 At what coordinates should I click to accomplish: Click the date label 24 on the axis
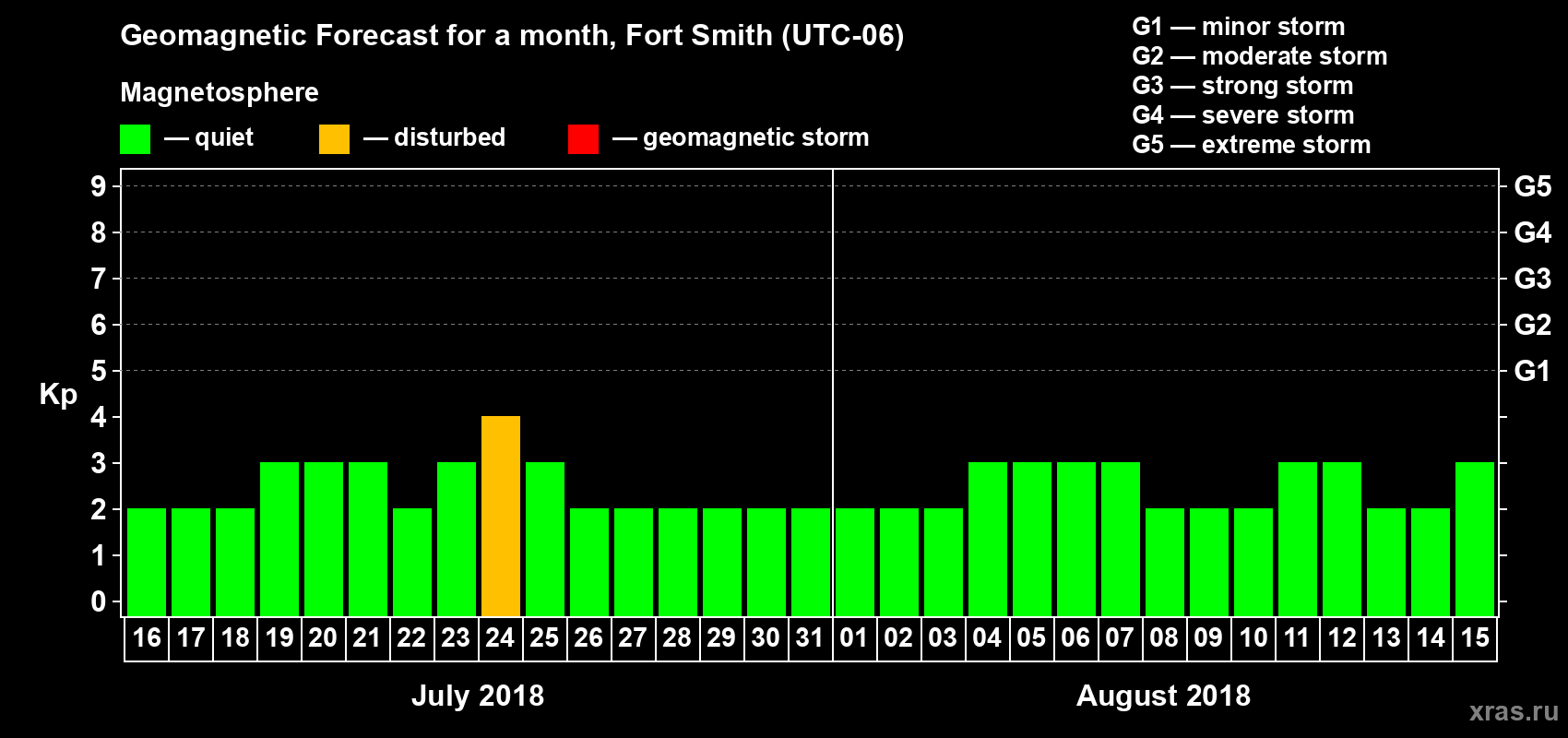pos(500,637)
